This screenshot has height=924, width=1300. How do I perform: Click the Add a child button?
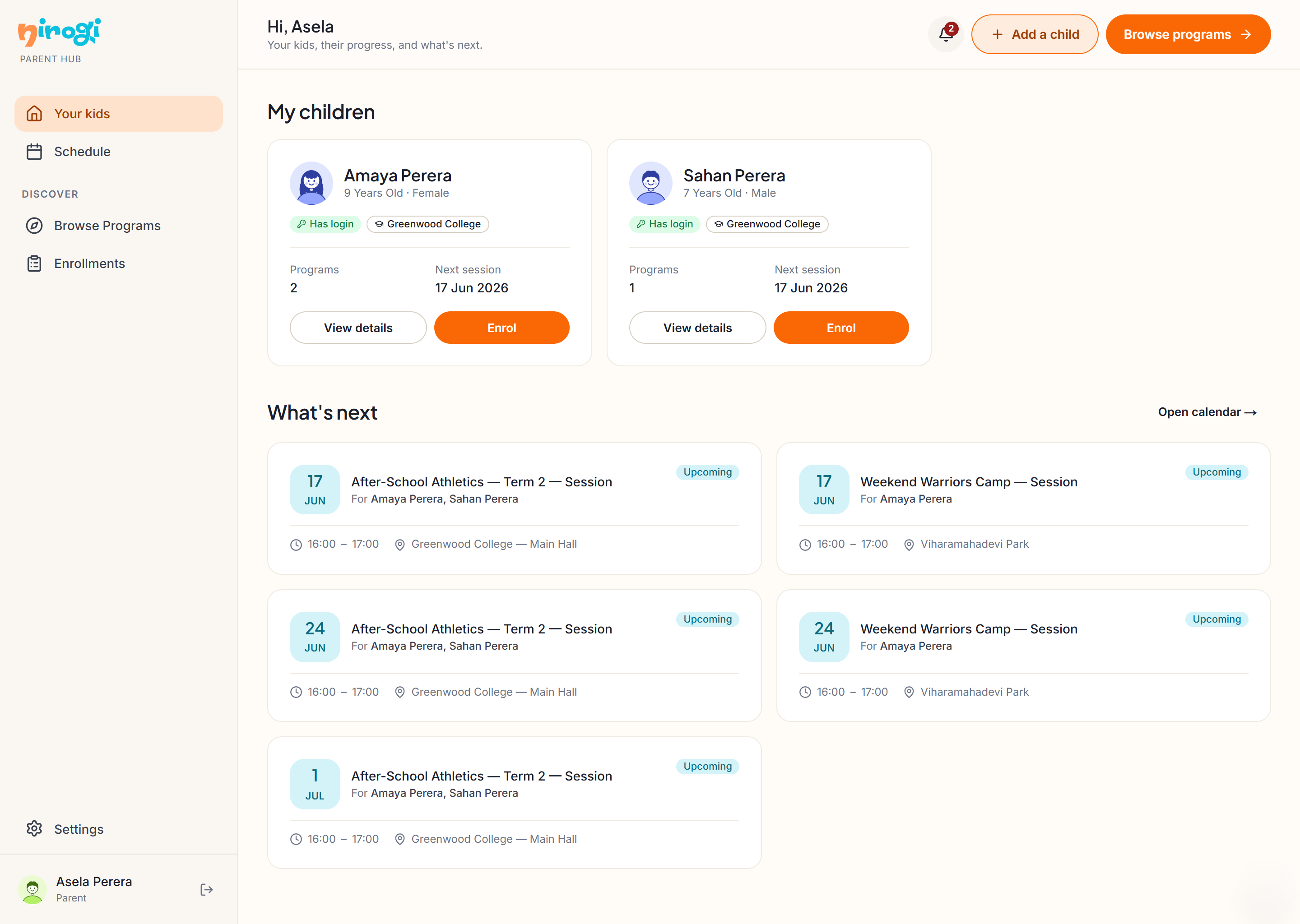[x=1034, y=34]
